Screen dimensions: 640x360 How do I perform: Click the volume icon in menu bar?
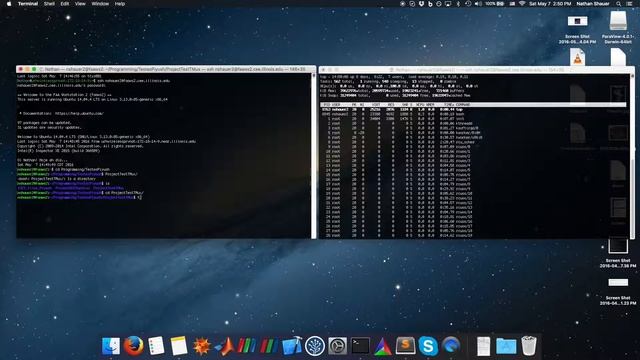coord(478,4)
